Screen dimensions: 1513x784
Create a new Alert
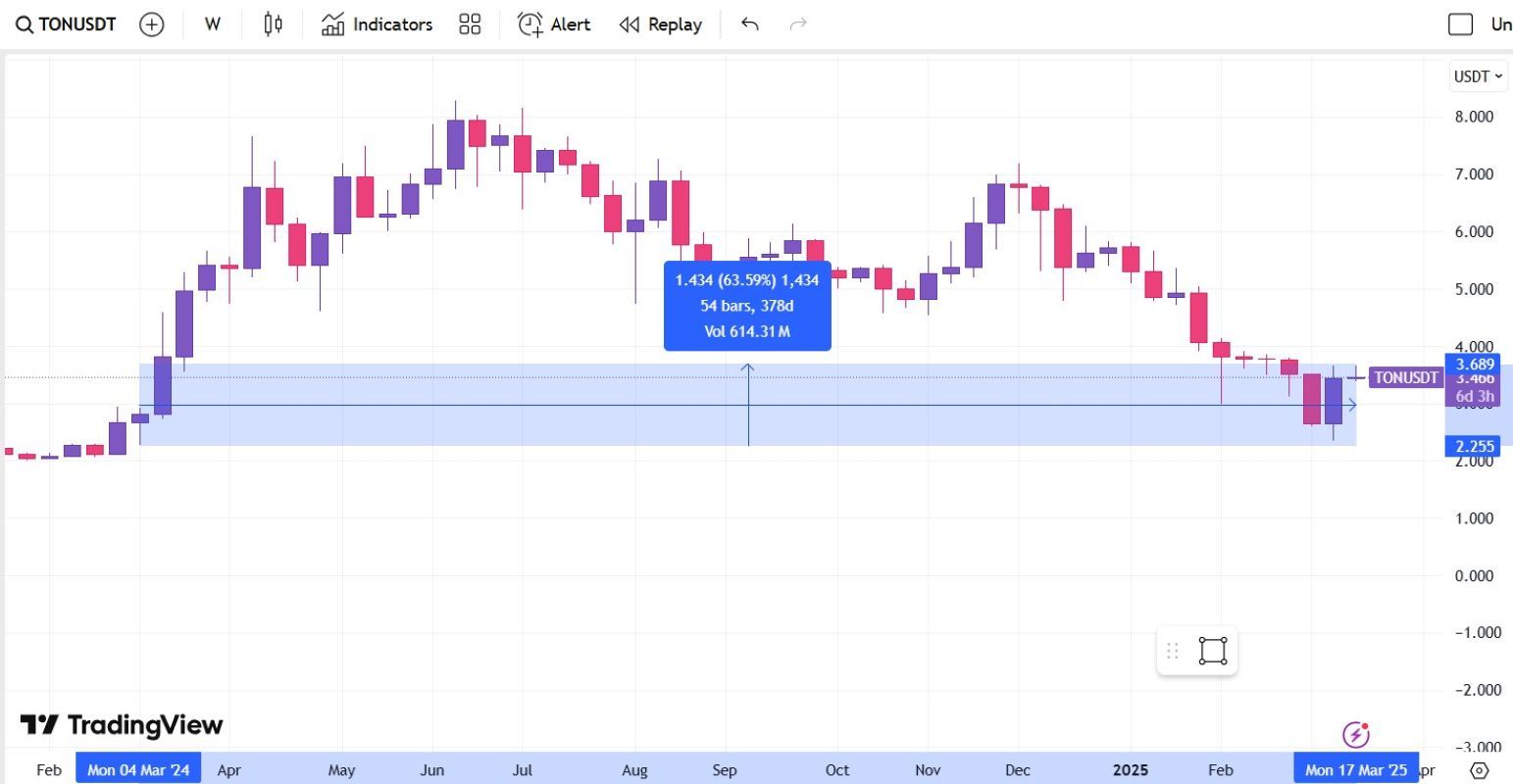coord(554,24)
